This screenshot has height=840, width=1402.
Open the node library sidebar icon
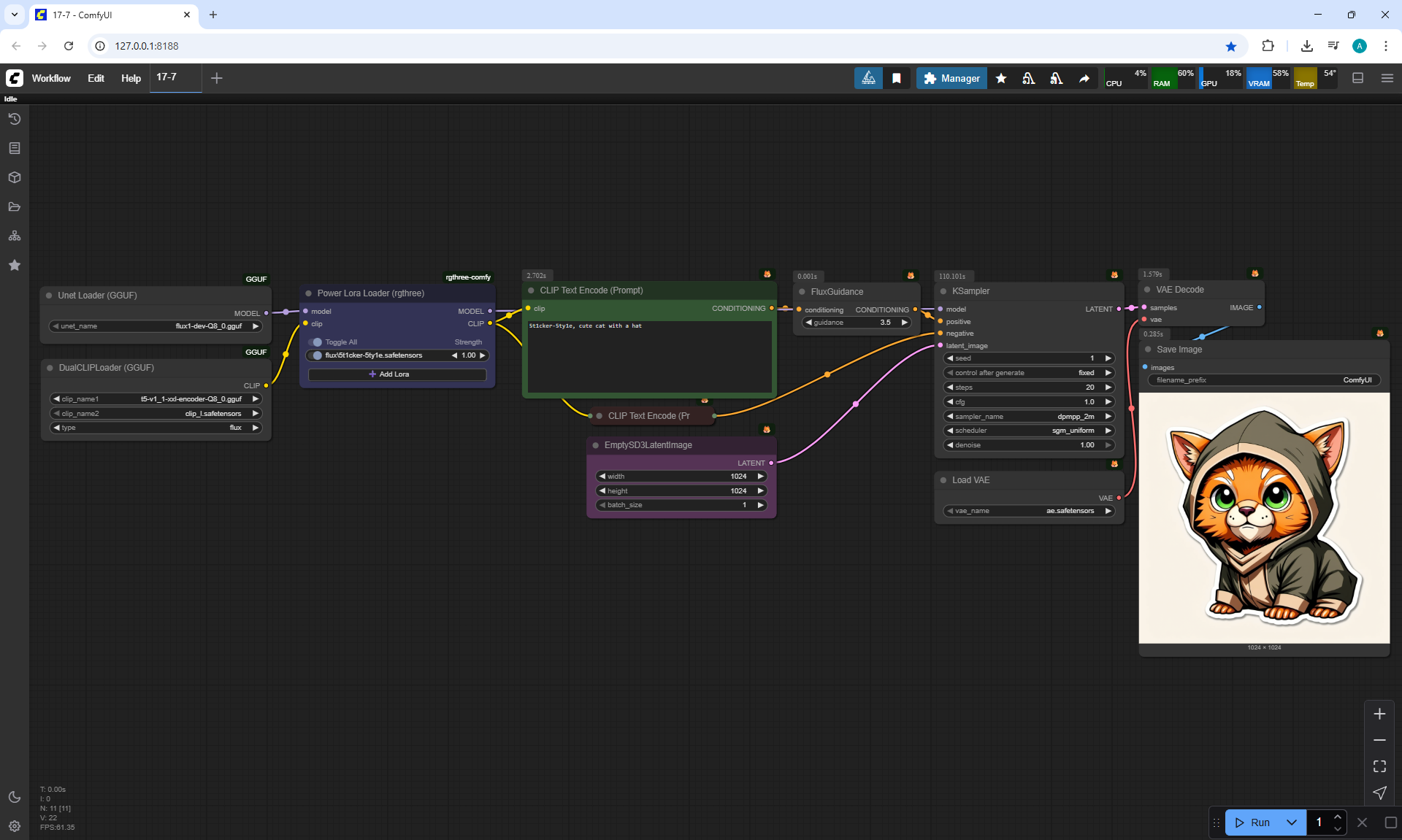coord(15,148)
